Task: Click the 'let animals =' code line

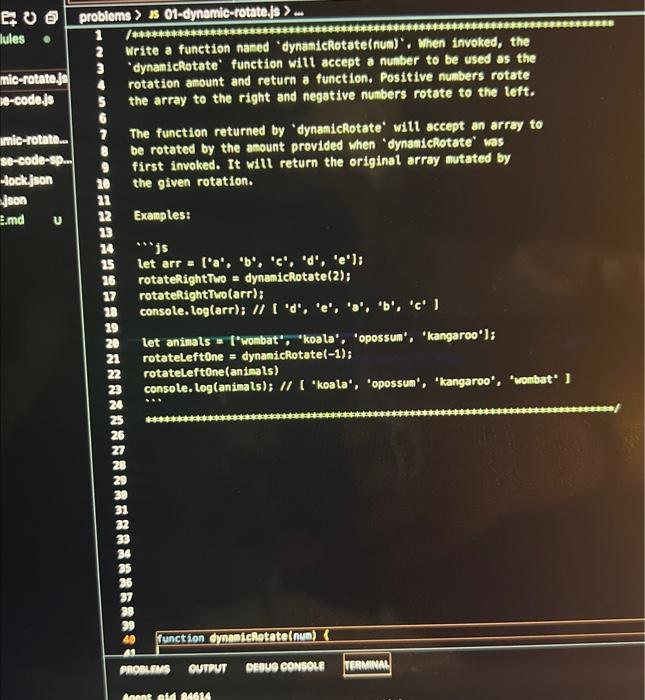Action: [x=319, y=338]
